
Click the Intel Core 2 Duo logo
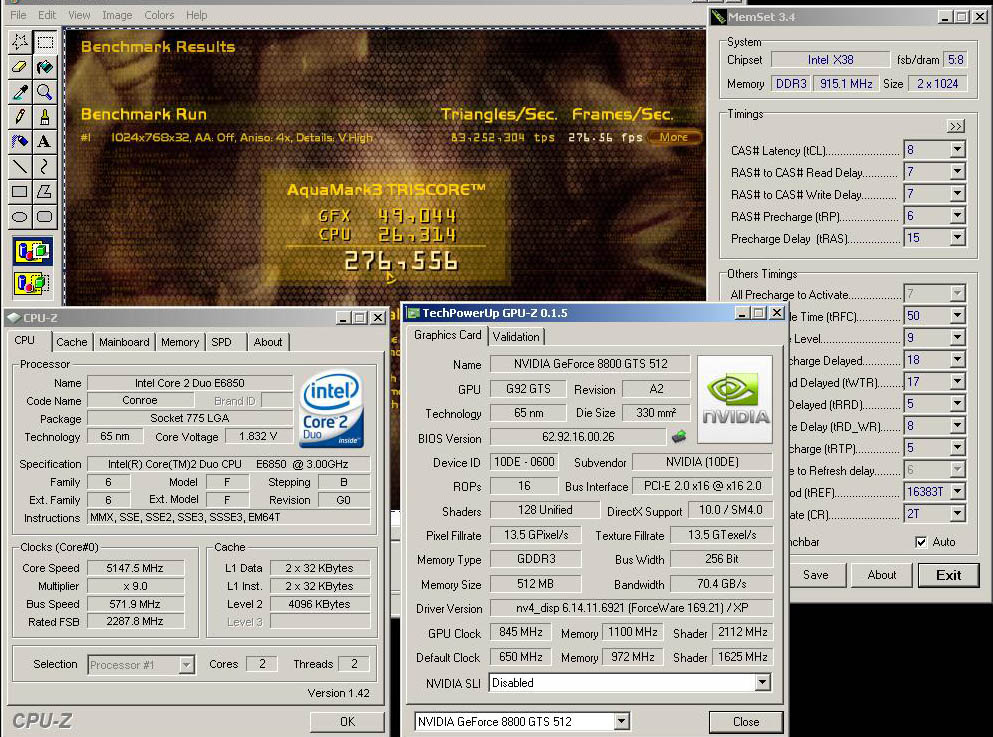click(332, 408)
